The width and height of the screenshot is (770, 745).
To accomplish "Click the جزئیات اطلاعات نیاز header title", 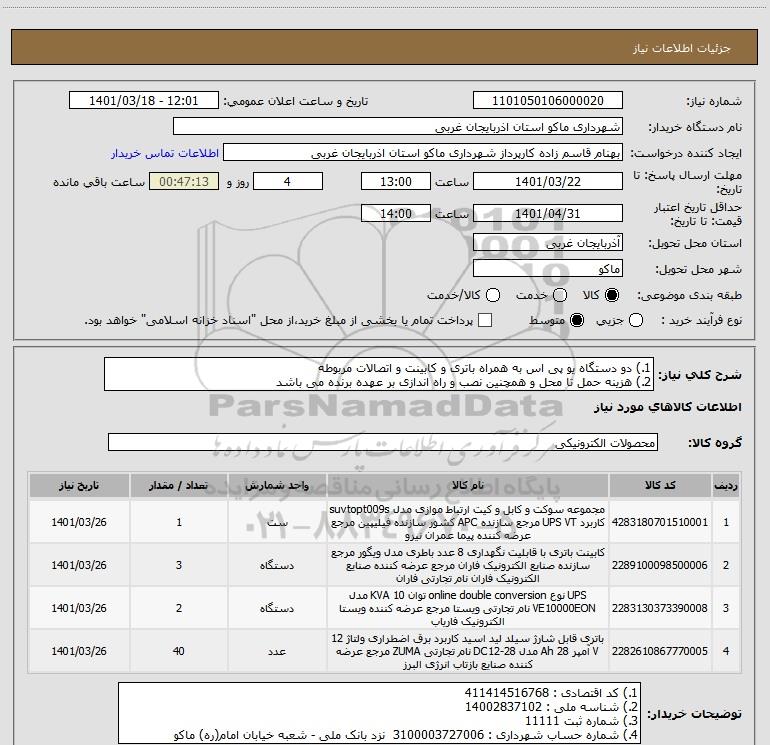I will click(x=682, y=48).
